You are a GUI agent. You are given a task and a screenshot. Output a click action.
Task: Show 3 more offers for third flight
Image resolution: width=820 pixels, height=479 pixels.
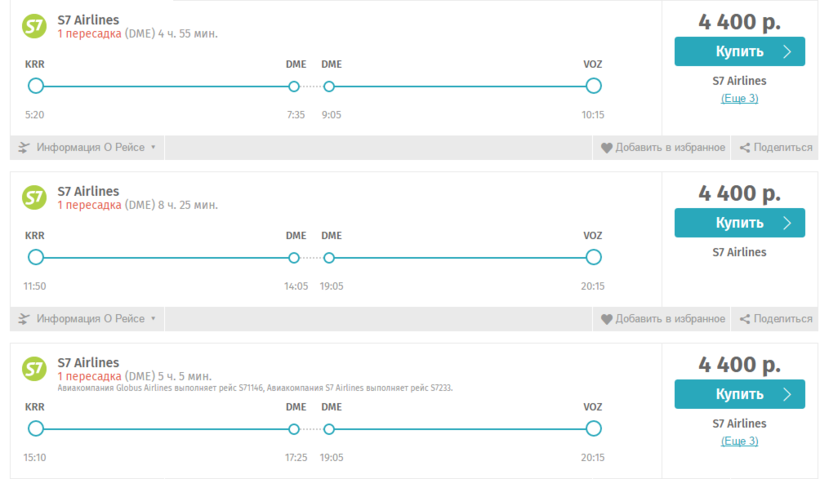coord(739,441)
